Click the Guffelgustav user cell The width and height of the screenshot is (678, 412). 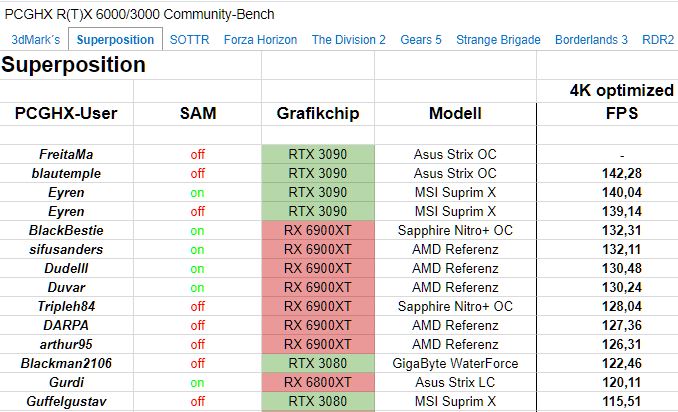66,402
